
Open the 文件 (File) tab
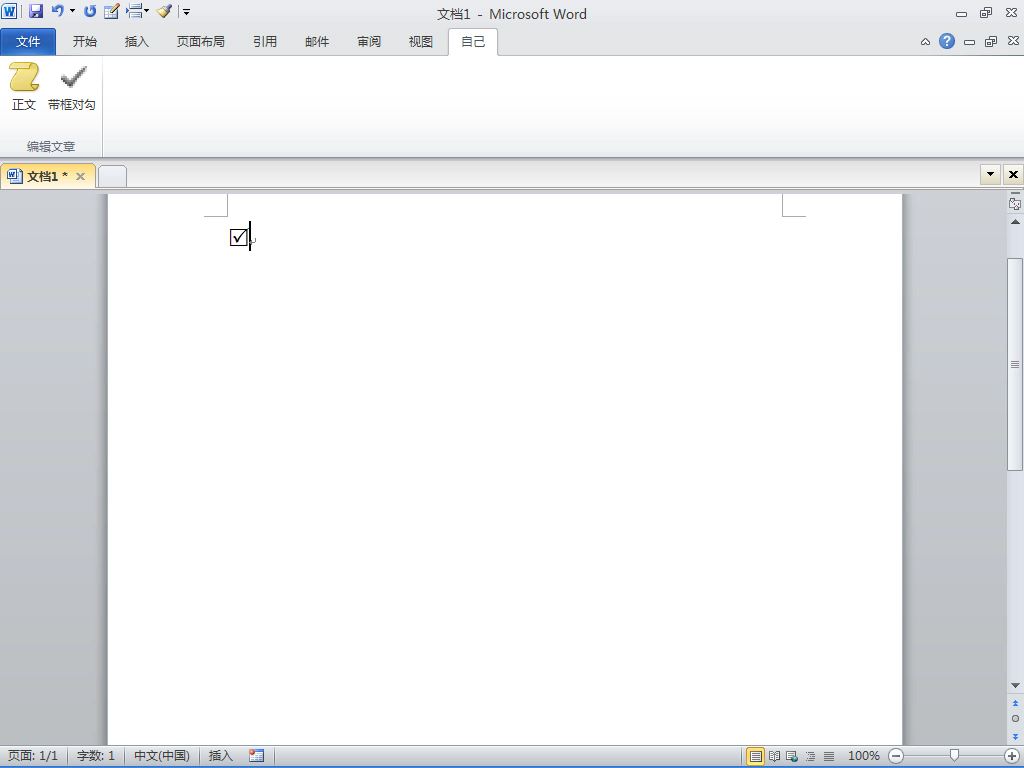point(28,42)
